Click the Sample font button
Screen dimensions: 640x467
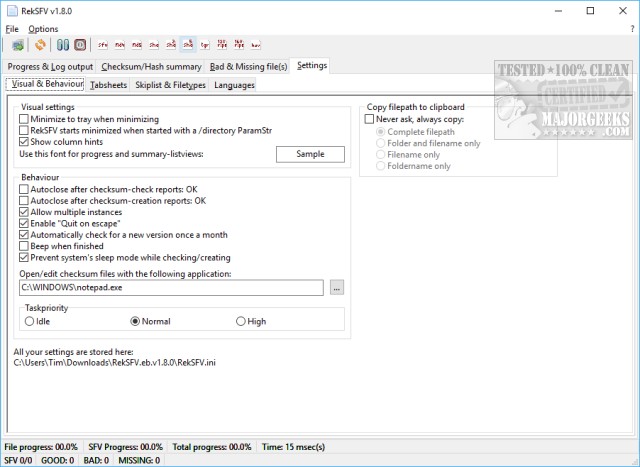[310, 154]
